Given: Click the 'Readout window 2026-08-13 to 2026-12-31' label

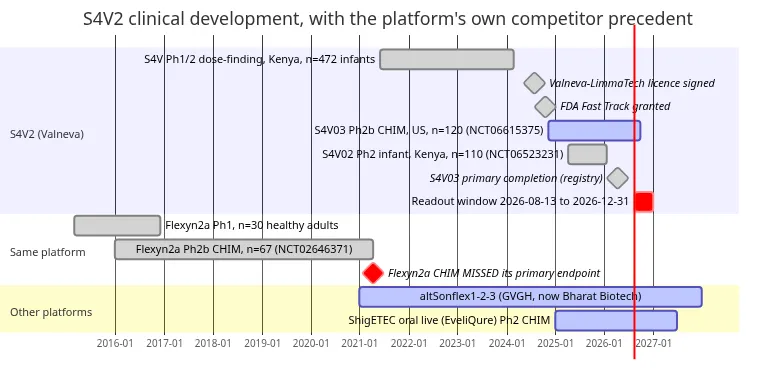Looking at the screenshot, I should [x=520, y=202].
